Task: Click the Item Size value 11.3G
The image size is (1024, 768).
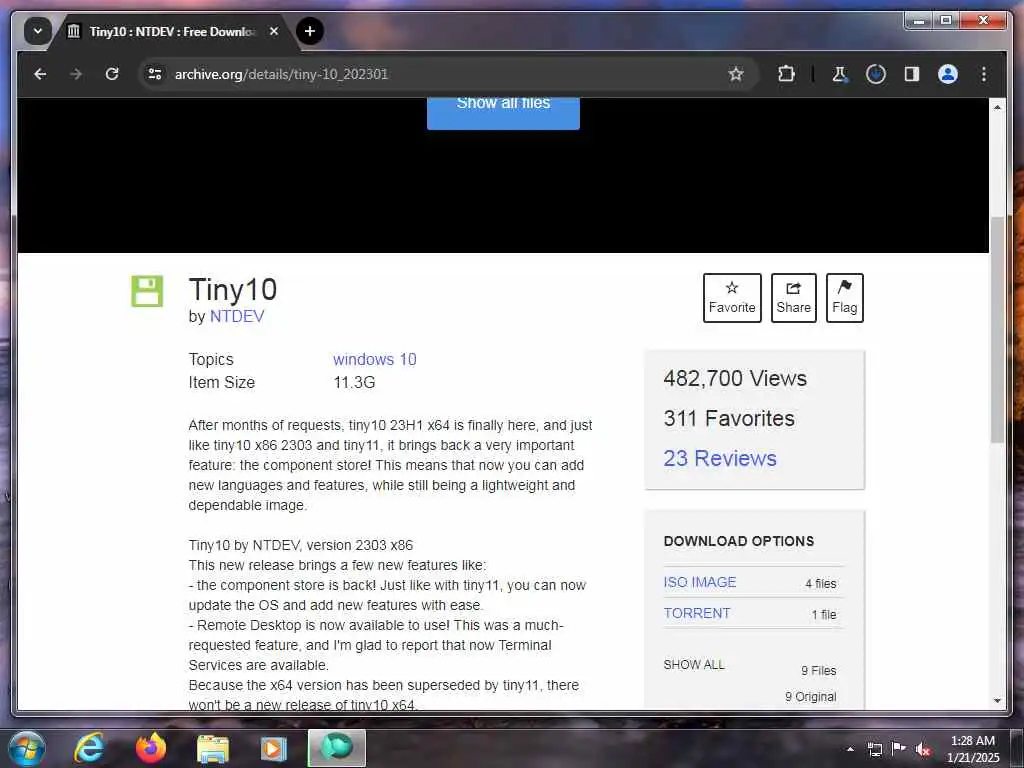Action: point(354,382)
